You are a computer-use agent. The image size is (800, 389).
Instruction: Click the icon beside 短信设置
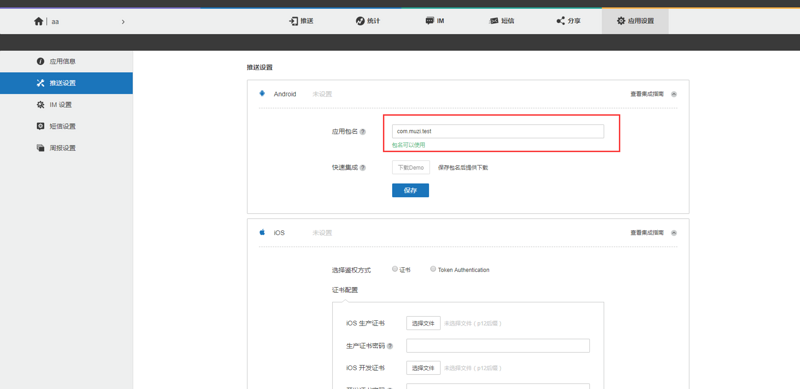[40, 126]
